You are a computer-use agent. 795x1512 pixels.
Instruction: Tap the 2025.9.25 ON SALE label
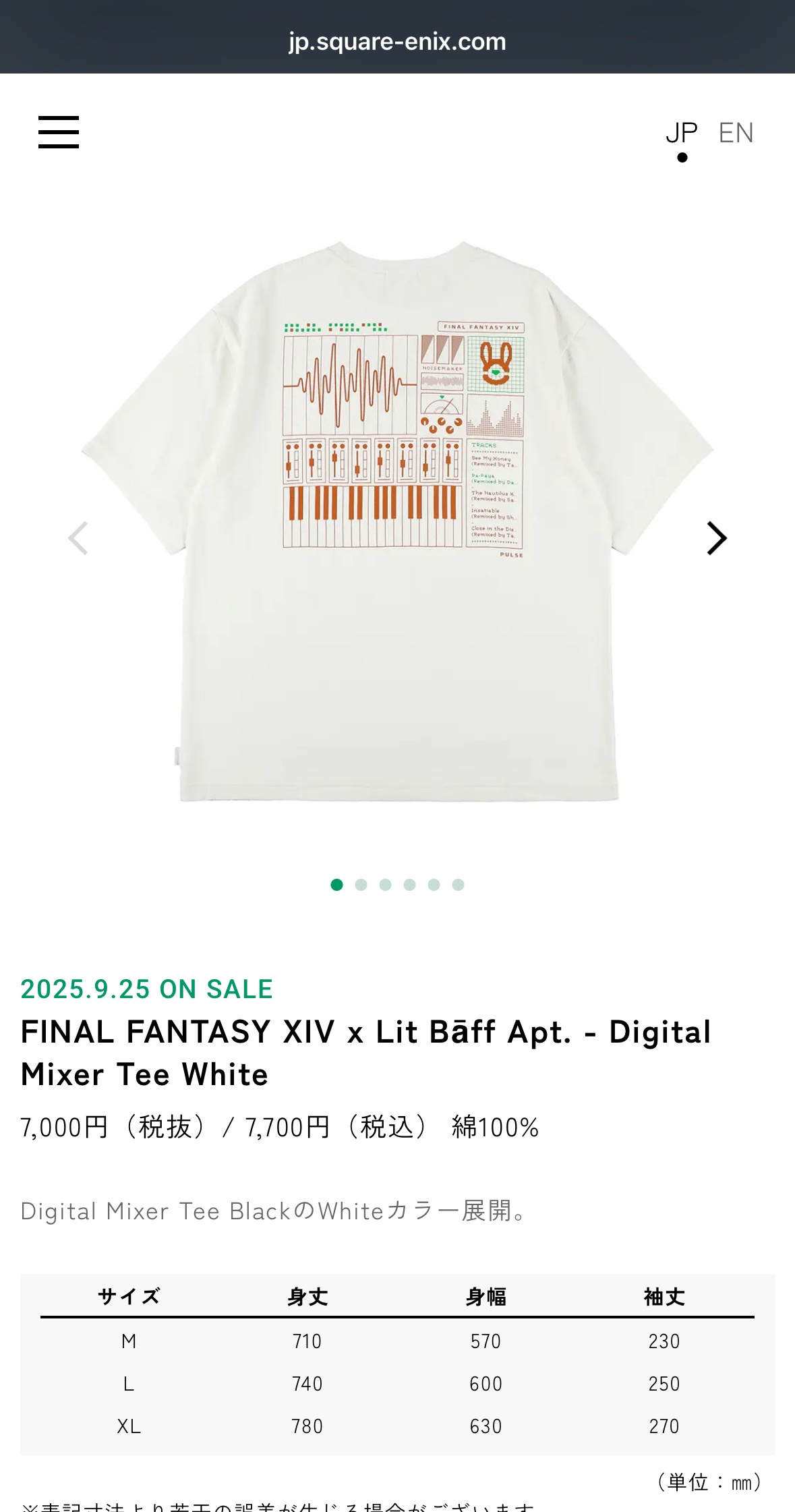[x=146, y=989]
